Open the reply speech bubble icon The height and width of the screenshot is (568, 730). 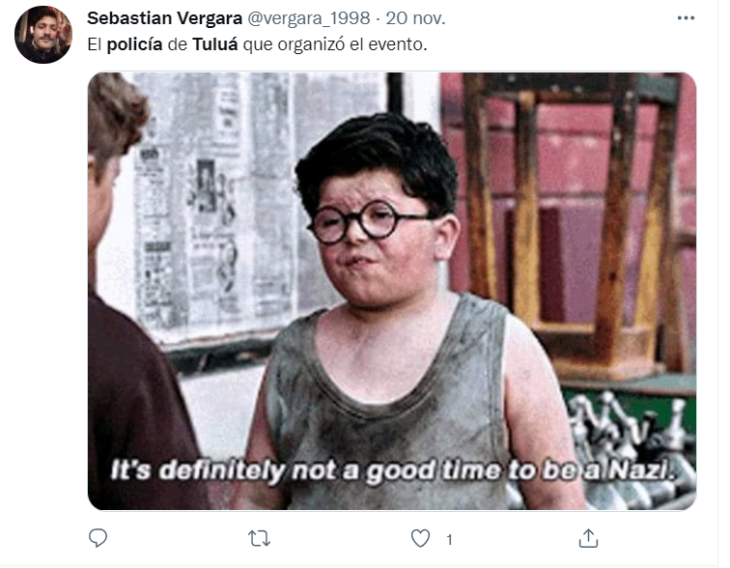98,538
